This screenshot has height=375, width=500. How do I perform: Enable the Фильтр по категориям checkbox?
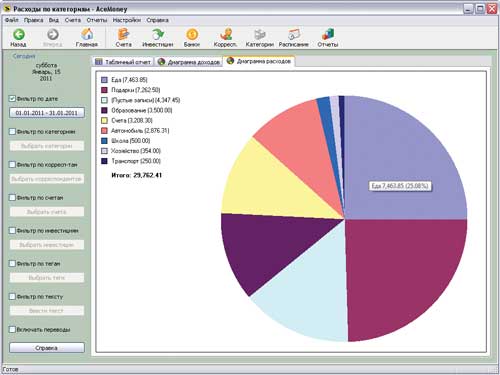click(12, 132)
